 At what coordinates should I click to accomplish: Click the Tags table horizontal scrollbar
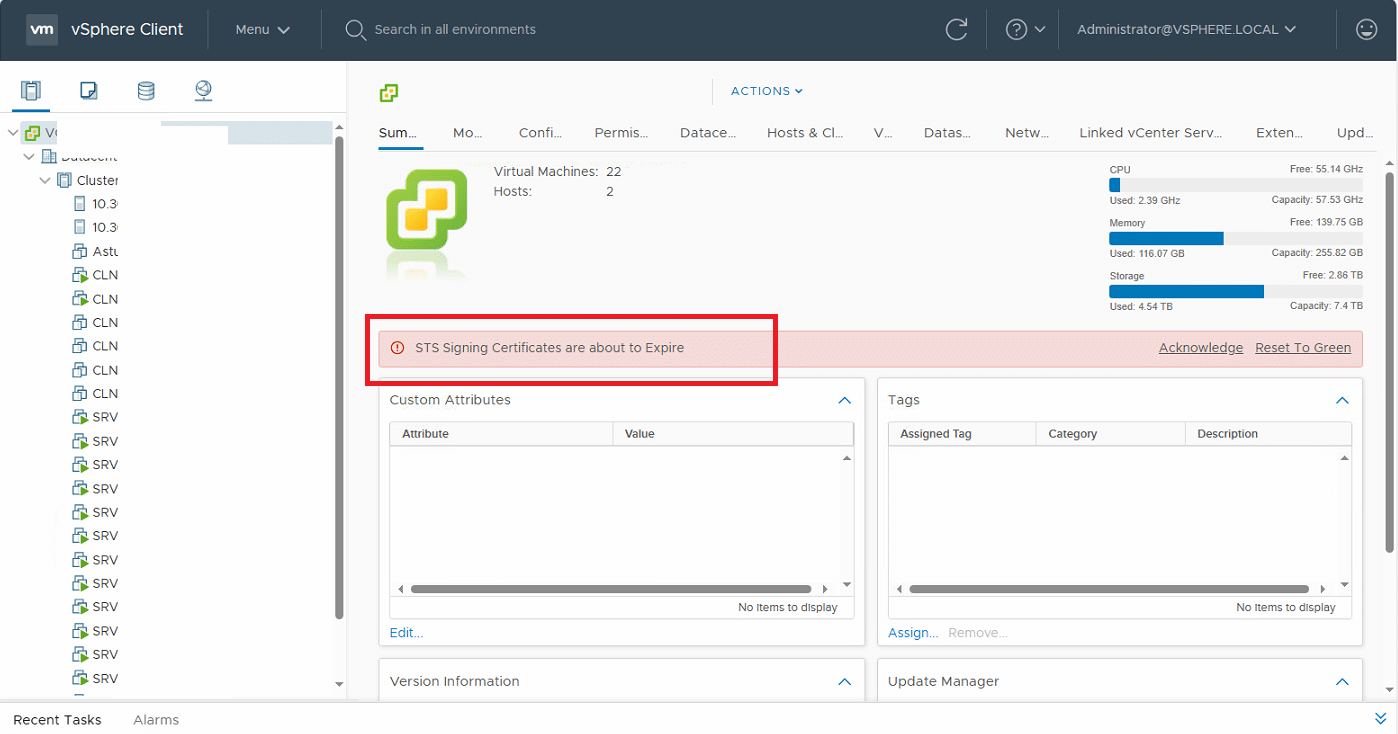(x=1109, y=589)
